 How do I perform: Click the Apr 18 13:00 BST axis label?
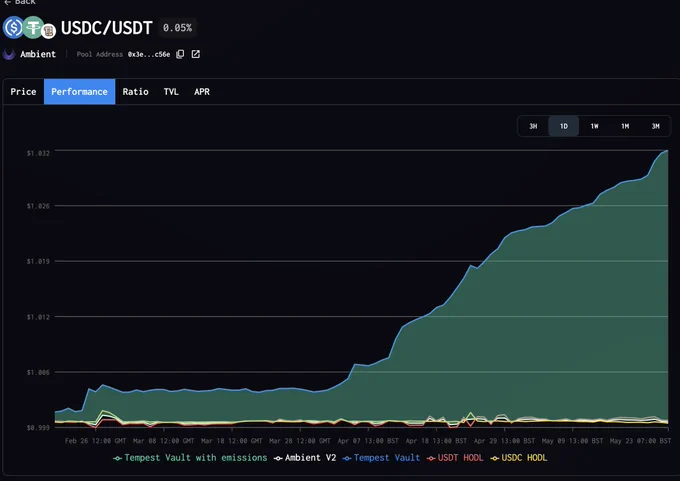click(436, 441)
